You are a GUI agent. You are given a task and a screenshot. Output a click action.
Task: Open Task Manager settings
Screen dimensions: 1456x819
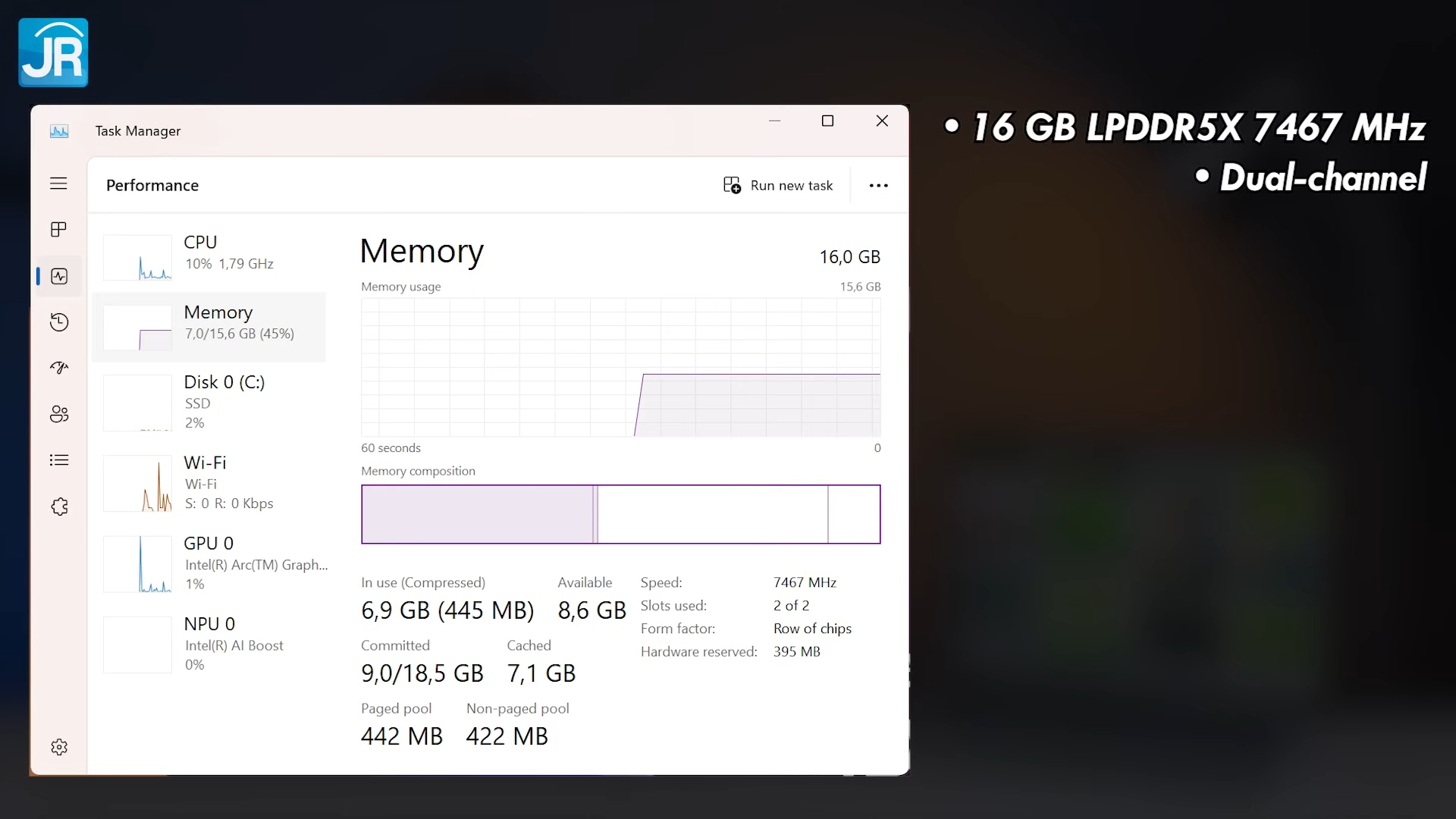tap(58, 746)
